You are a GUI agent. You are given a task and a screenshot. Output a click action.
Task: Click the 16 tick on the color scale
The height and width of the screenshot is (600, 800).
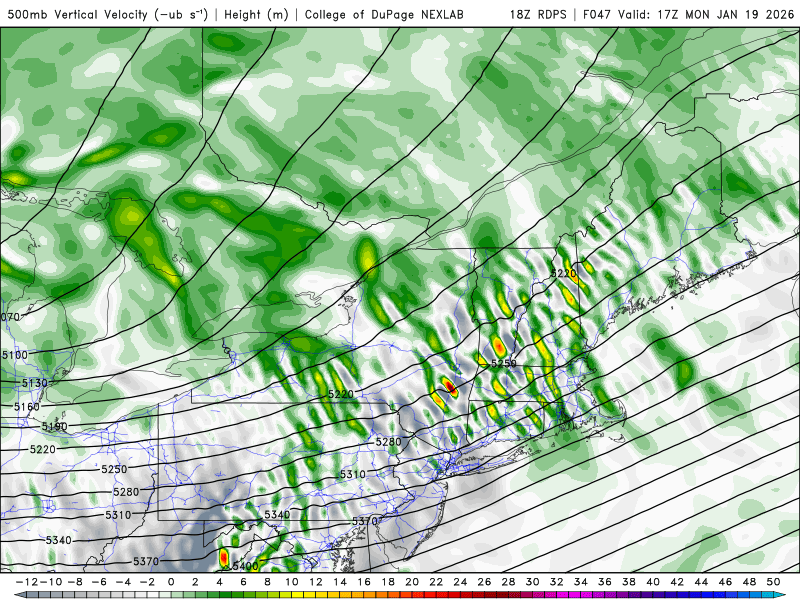364,582
